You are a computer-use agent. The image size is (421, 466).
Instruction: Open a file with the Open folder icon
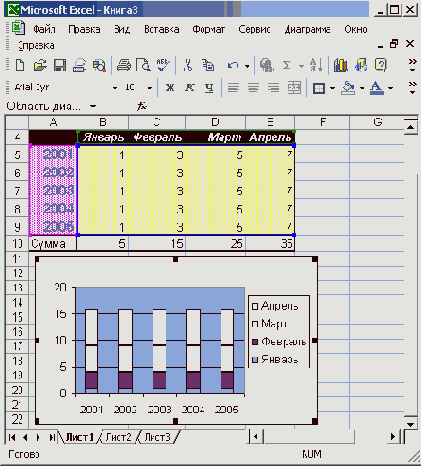pos(40,65)
